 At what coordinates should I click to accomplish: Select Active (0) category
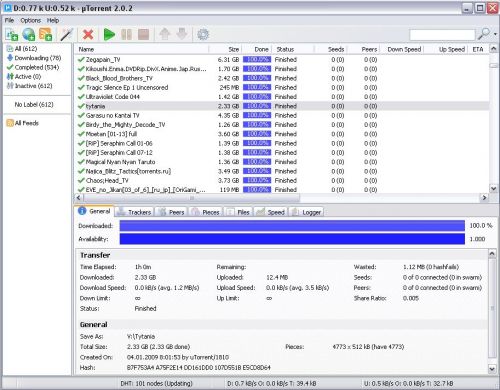click(x=24, y=77)
